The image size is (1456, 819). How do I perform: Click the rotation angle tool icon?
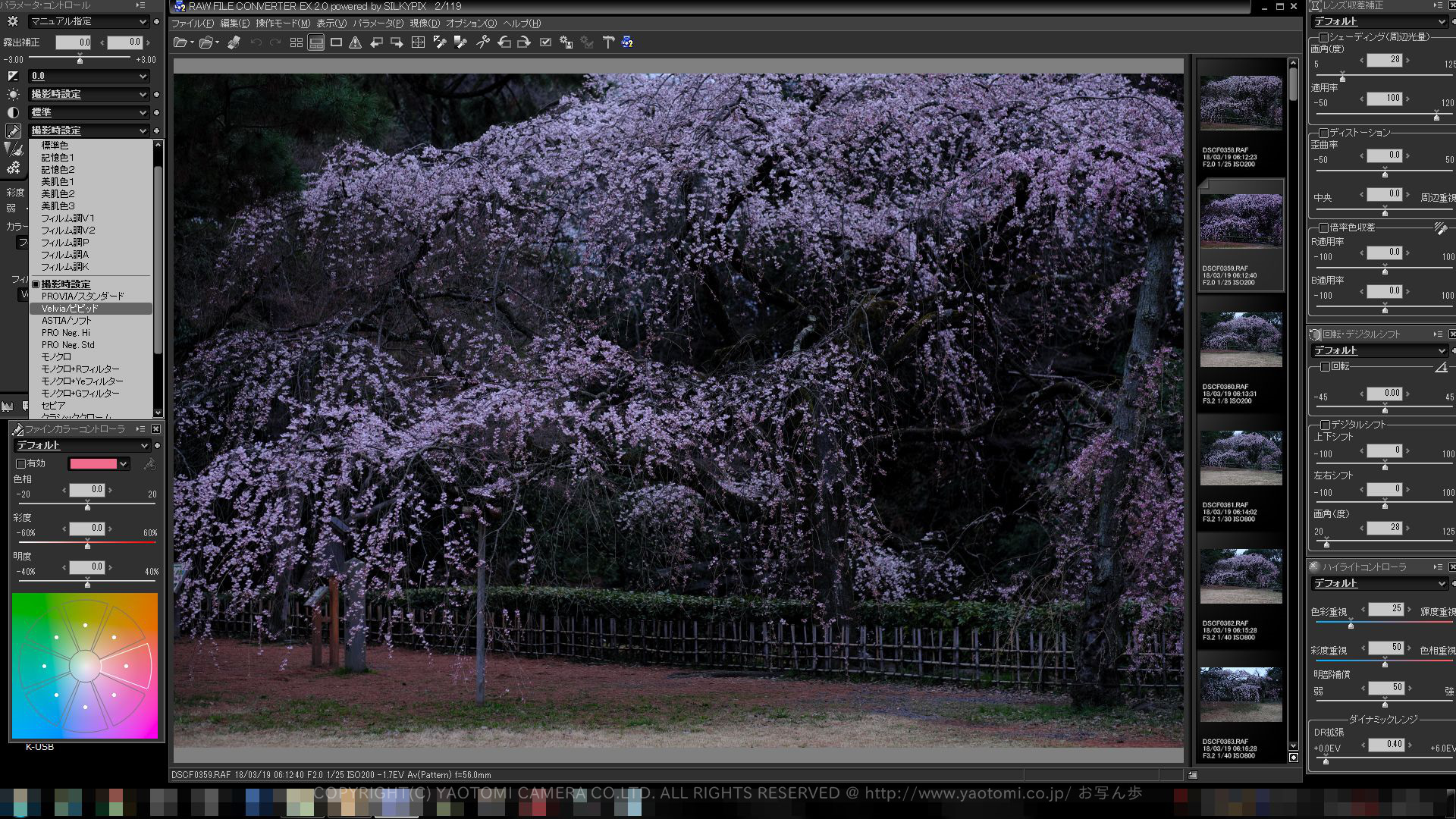[1441, 367]
